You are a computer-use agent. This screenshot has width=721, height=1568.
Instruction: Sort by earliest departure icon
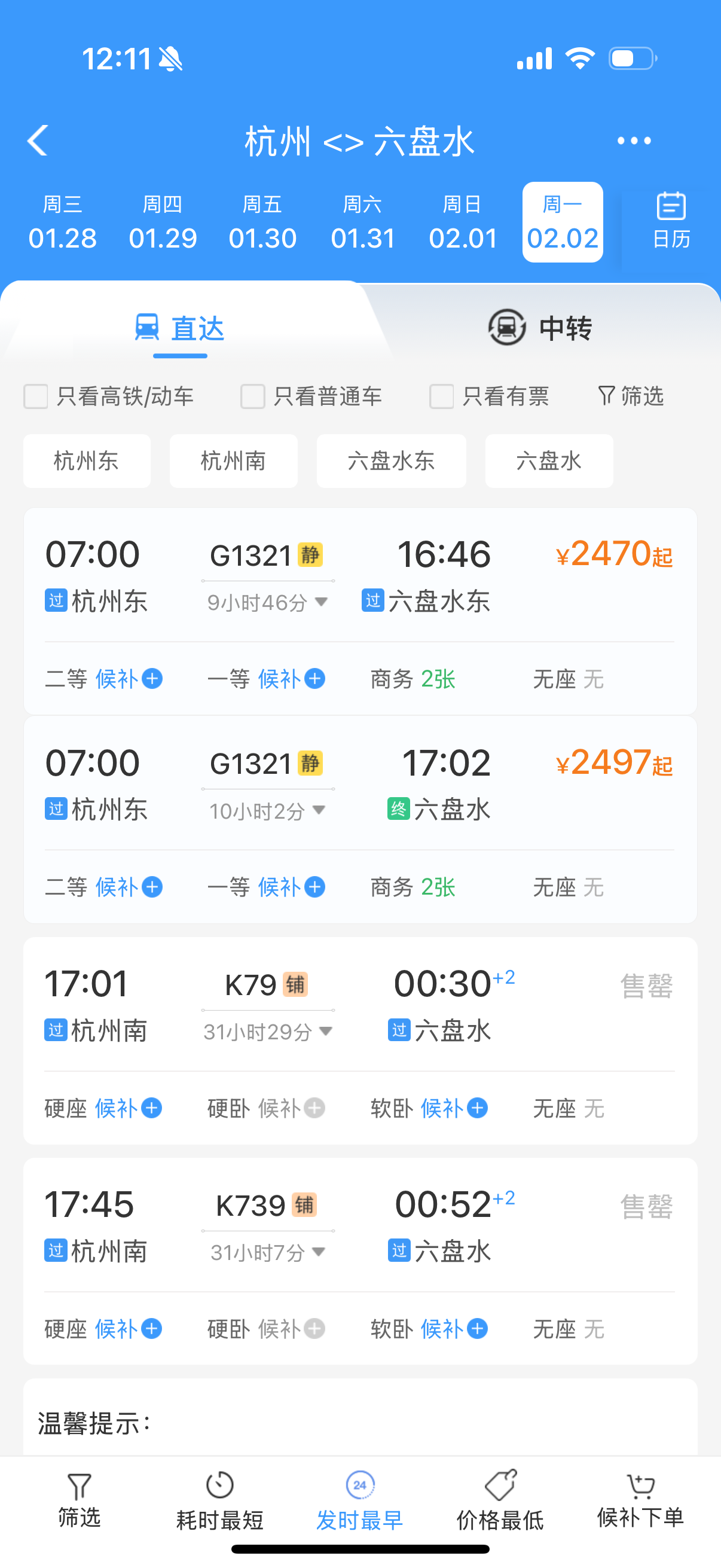pos(359,1485)
